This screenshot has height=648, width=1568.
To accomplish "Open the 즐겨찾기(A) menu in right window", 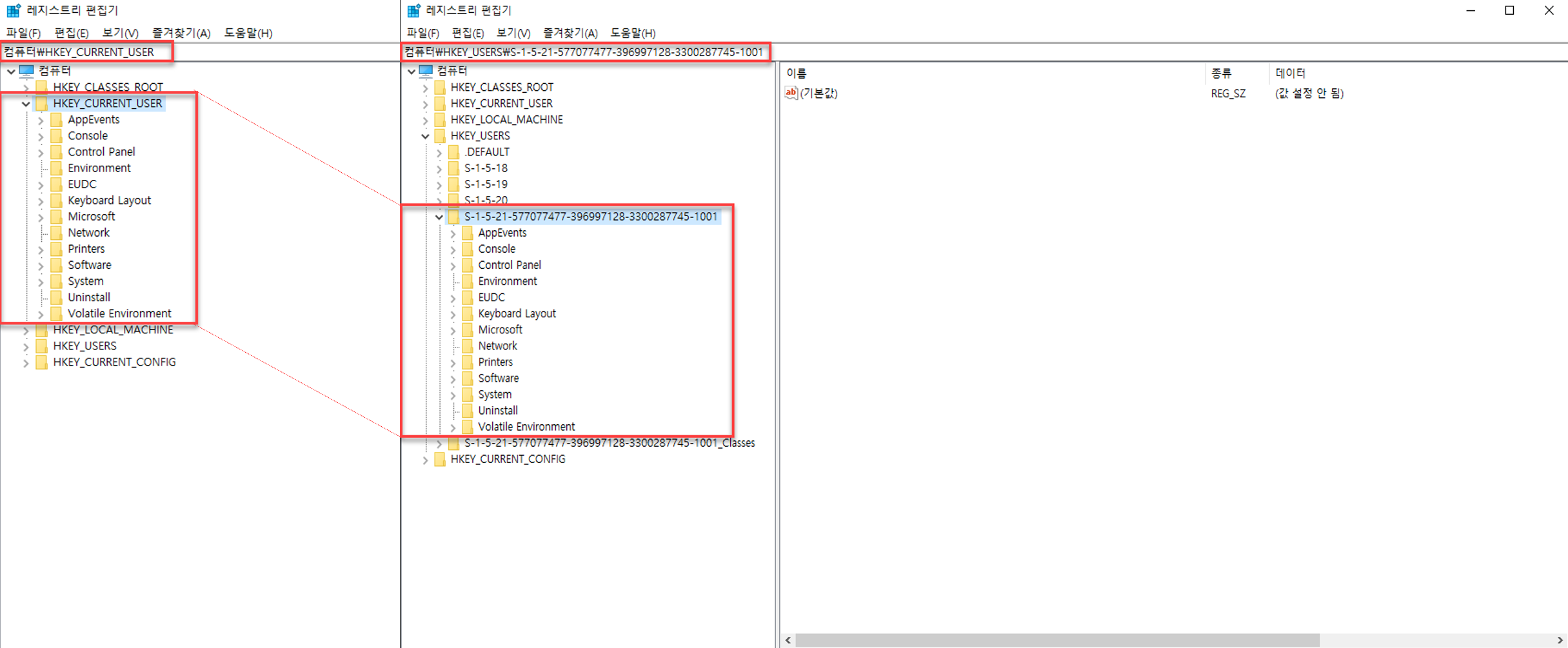I will tap(570, 33).
